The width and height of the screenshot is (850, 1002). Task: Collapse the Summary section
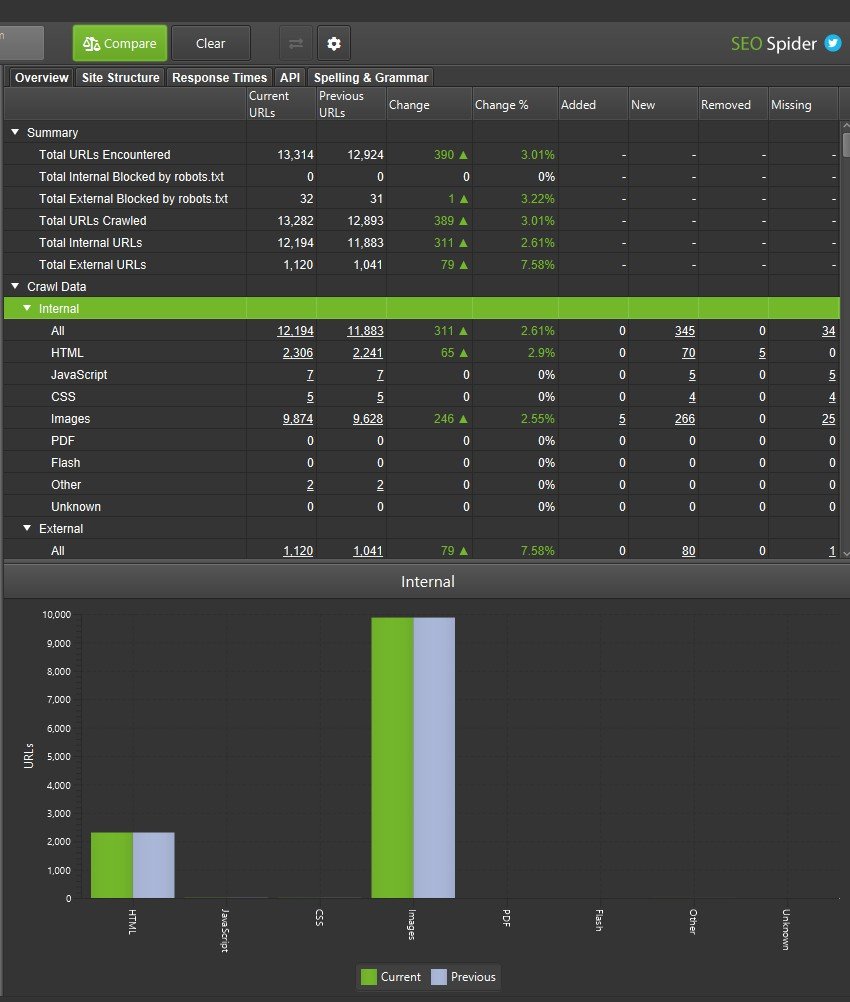coord(15,133)
